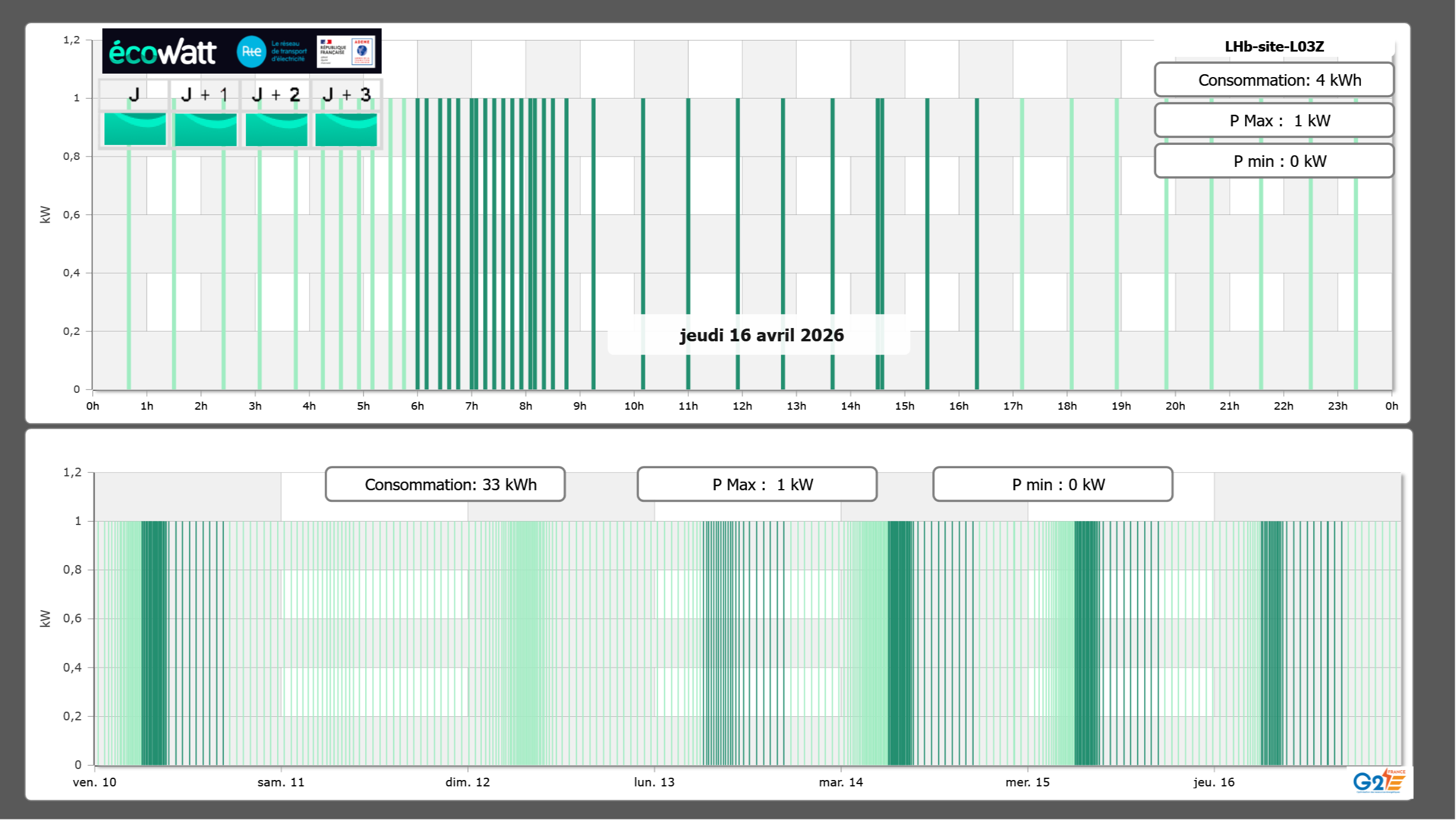Click the weekly chart's P min : 0 kW box

(1052, 484)
